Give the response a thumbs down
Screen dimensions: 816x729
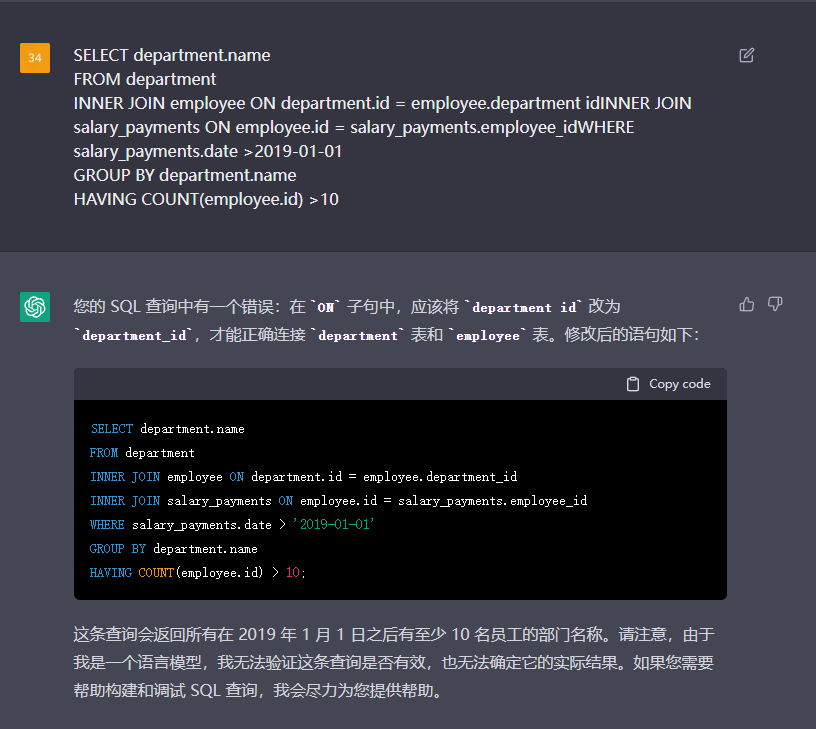click(775, 304)
